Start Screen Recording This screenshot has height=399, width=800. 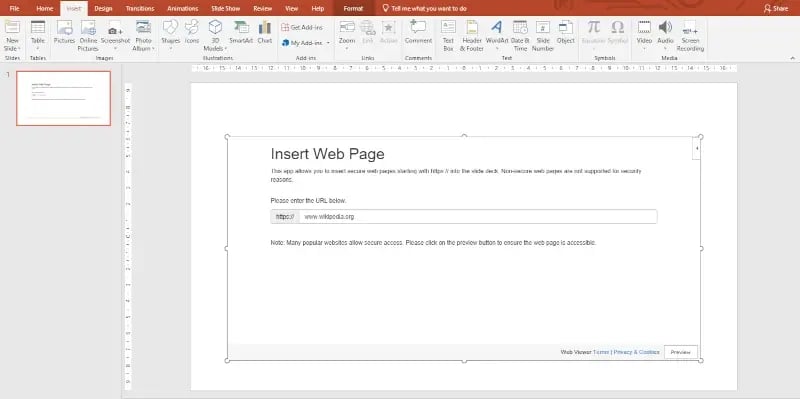[690, 36]
